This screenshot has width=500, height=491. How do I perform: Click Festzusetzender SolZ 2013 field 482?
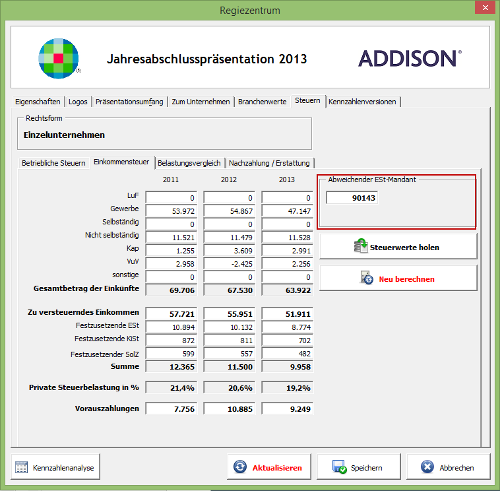(287, 353)
